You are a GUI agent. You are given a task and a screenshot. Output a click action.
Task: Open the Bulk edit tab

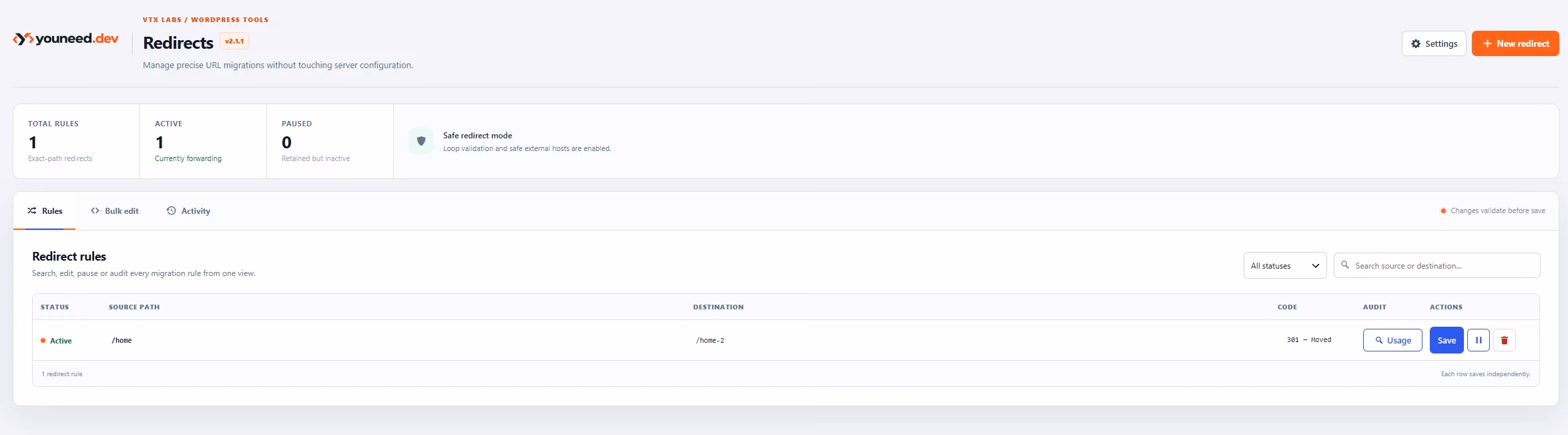coord(115,210)
